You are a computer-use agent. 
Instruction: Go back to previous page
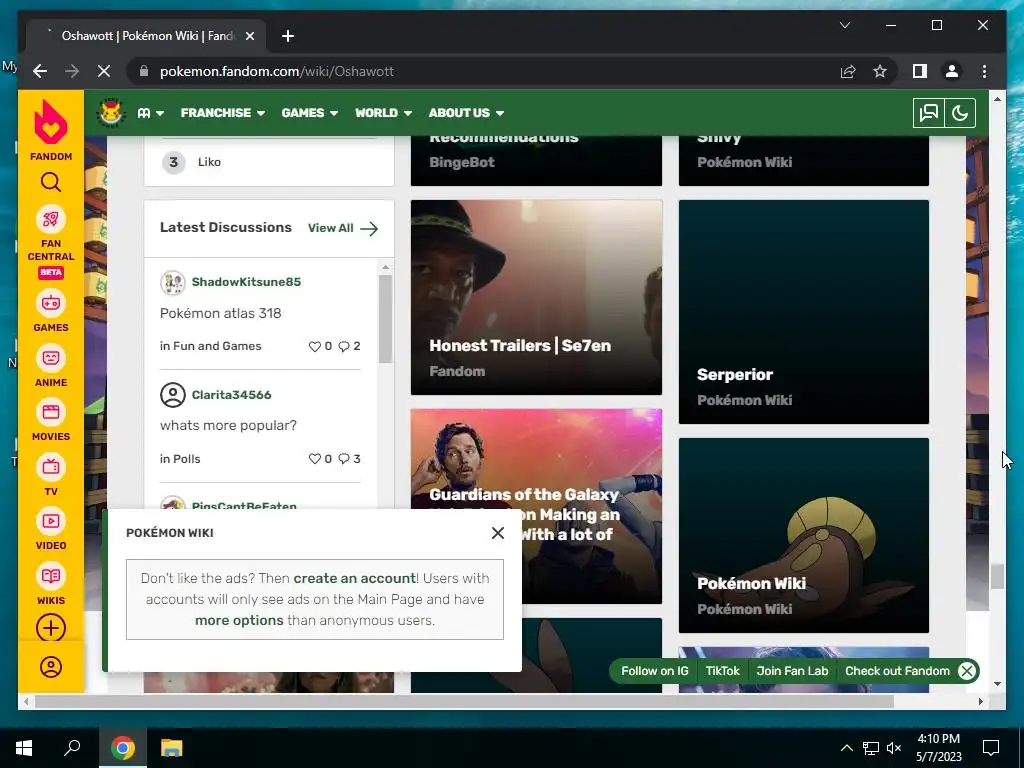(x=40, y=71)
